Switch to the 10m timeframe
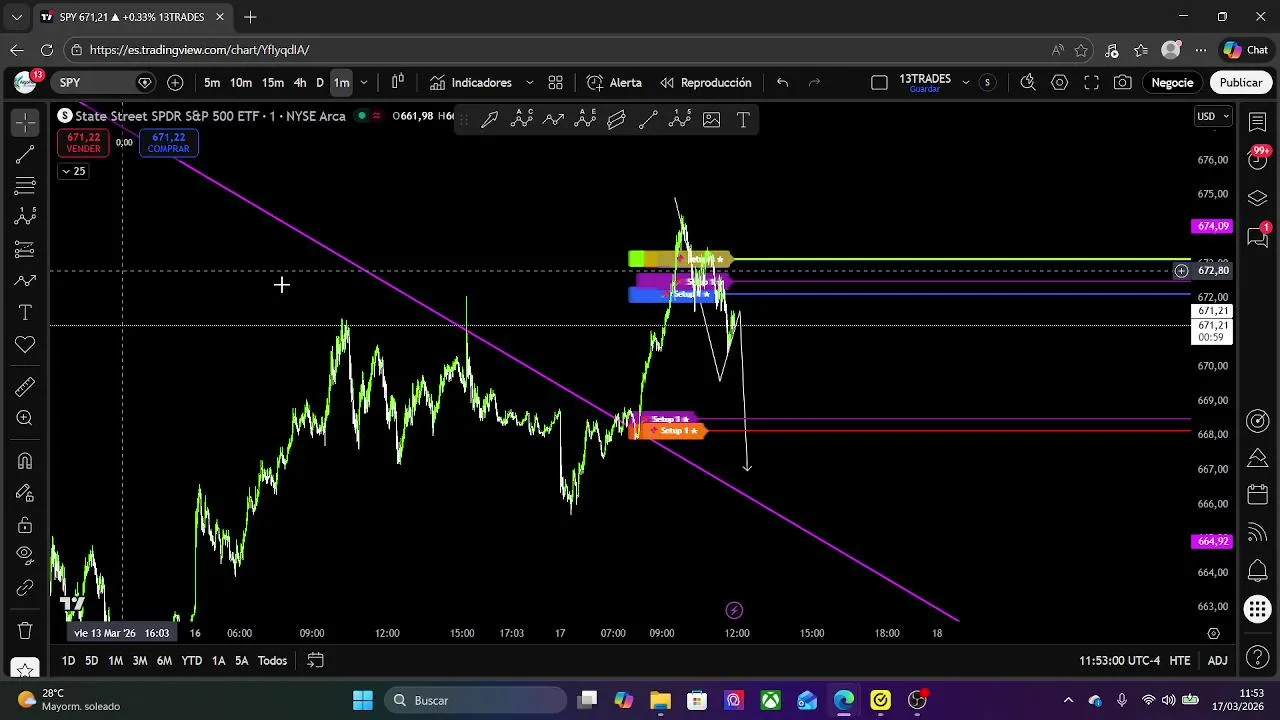 241,83
